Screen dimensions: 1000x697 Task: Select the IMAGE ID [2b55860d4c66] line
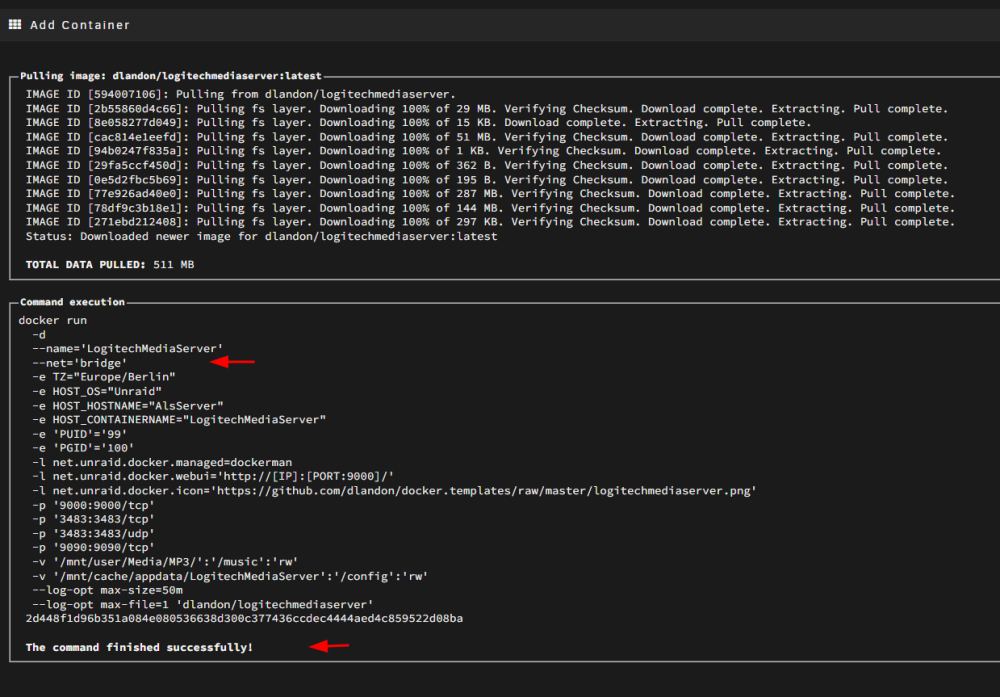pyautogui.click(x=487, y=109)
